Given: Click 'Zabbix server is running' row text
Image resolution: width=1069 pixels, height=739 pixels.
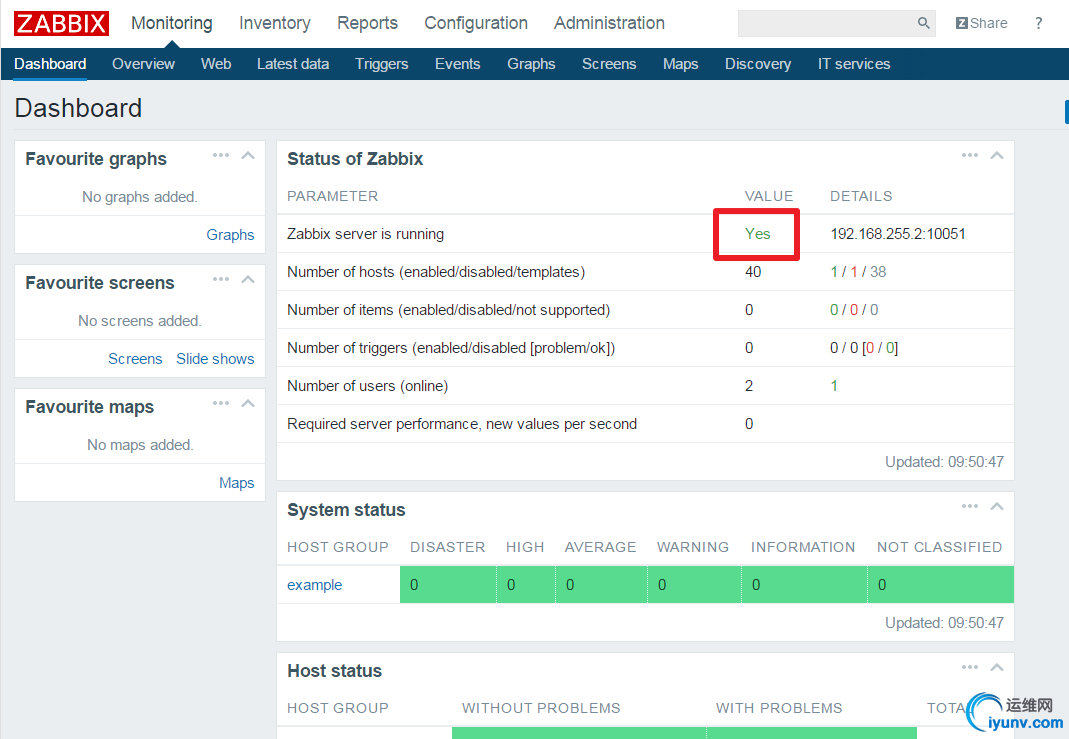Looking at the screenshot, I should click(365, 234).
